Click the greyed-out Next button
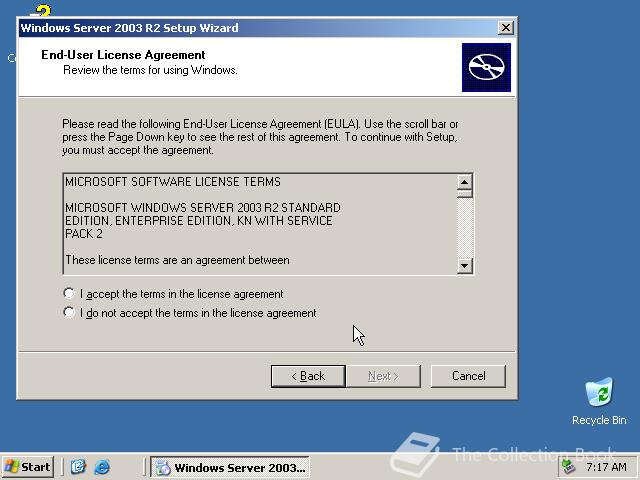This screenshot has width=640, height=480. 383,376
